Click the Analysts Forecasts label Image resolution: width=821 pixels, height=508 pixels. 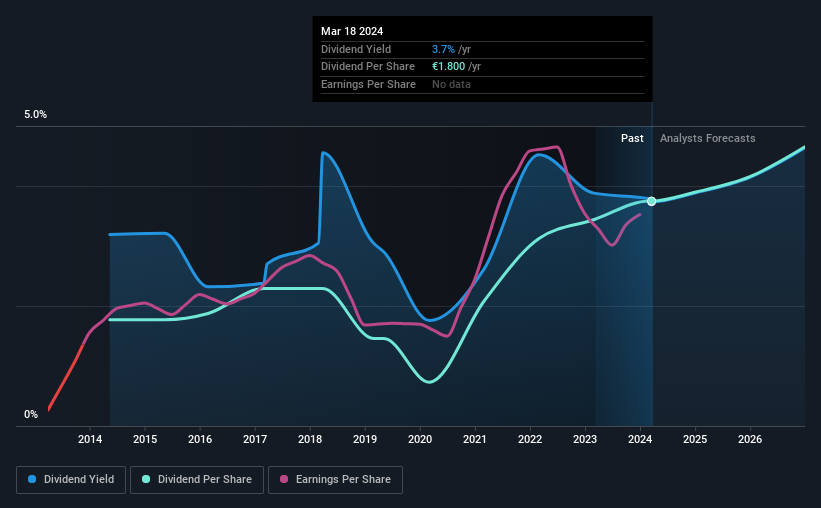coord(707,138)
